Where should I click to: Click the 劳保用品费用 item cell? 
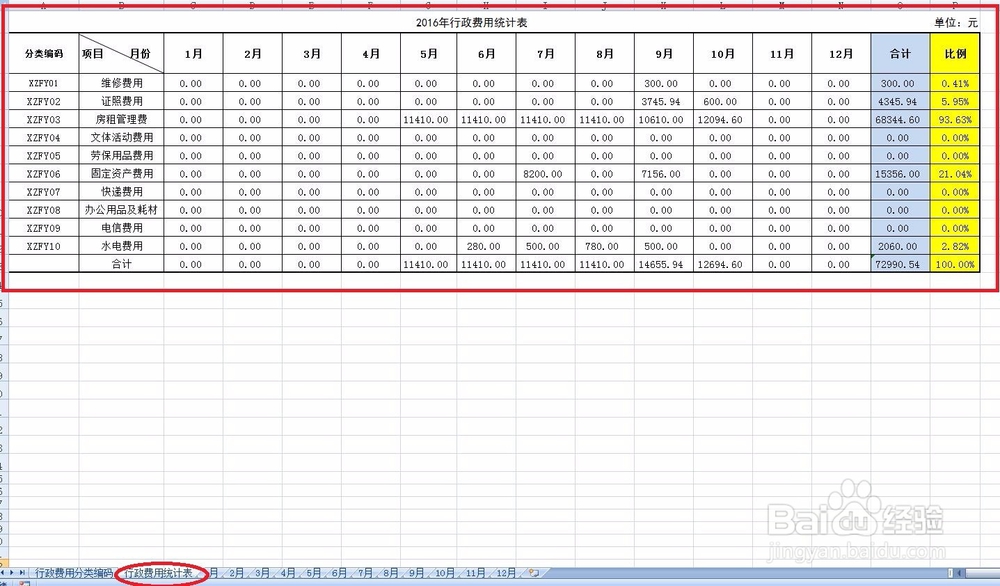coord(121,155)
